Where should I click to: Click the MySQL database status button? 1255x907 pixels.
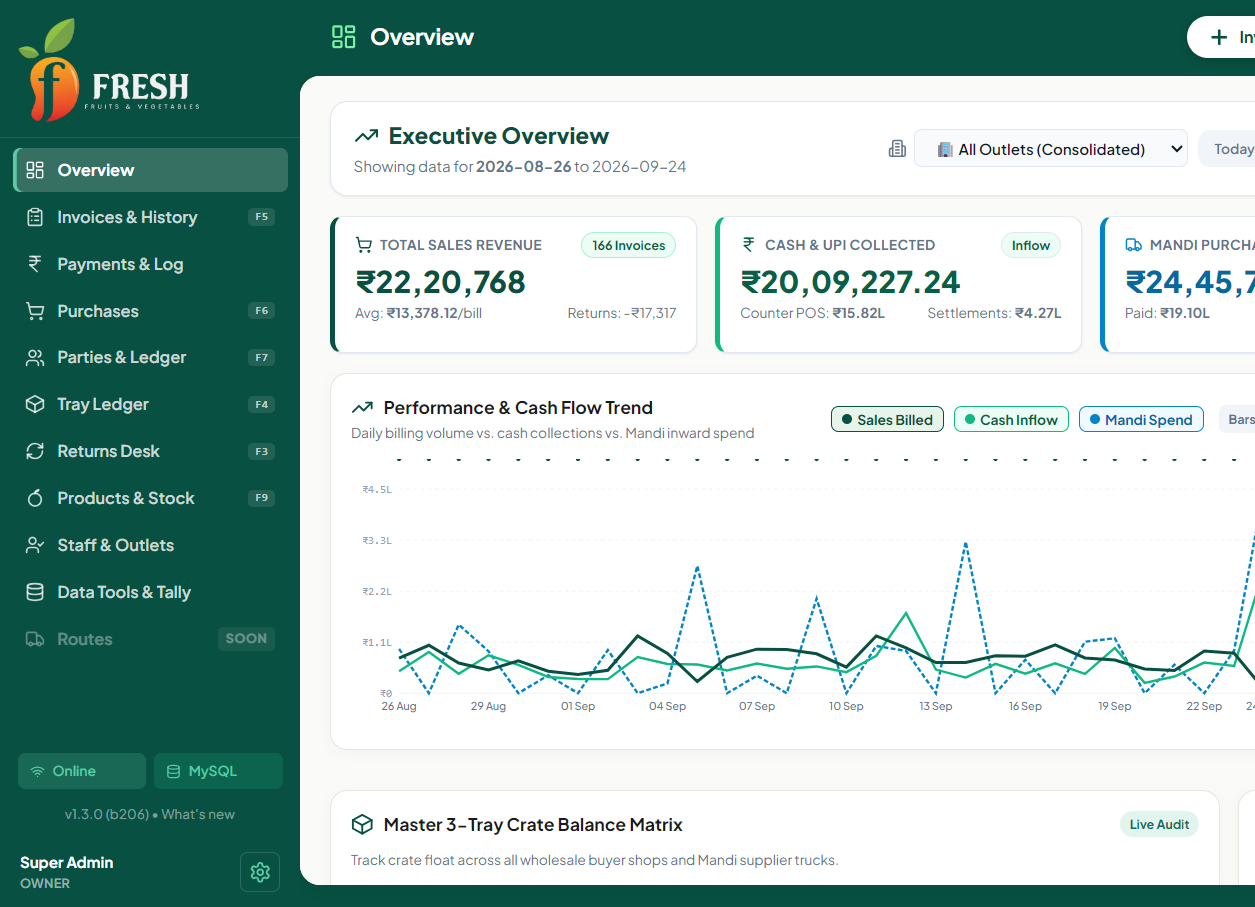point(218,771)
